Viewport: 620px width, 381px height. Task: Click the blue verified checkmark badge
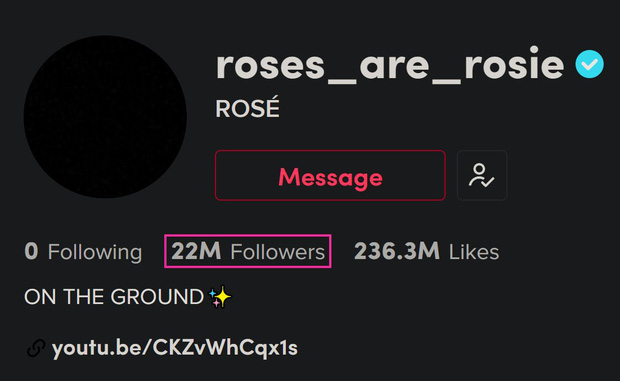[x=589, y=64]
